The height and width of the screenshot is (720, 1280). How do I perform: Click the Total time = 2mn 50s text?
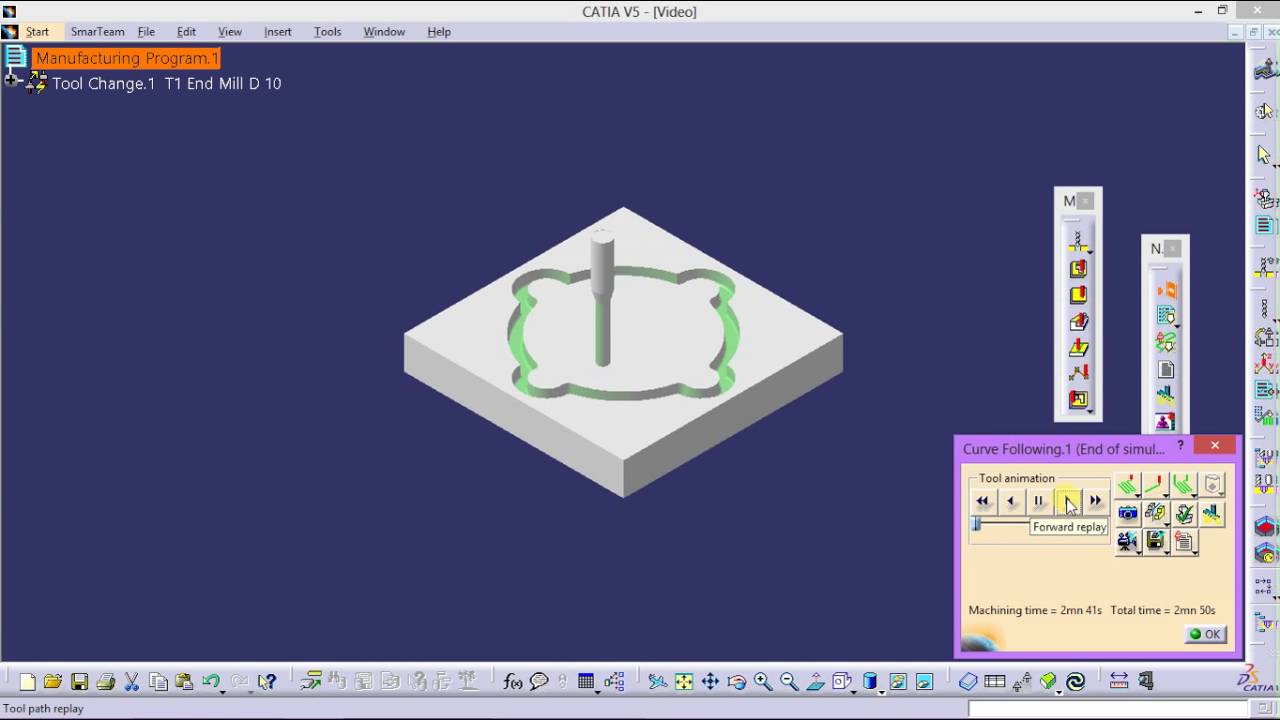click(x=1163, y=610)
